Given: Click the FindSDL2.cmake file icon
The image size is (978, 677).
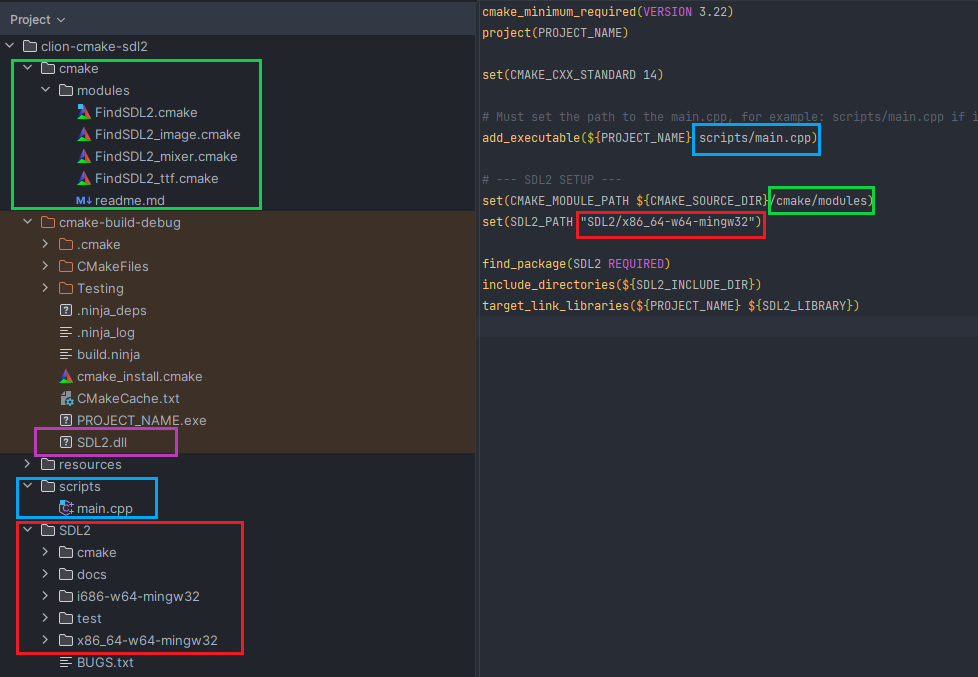Looking at the screenshot, I should (x=84, y=112).
